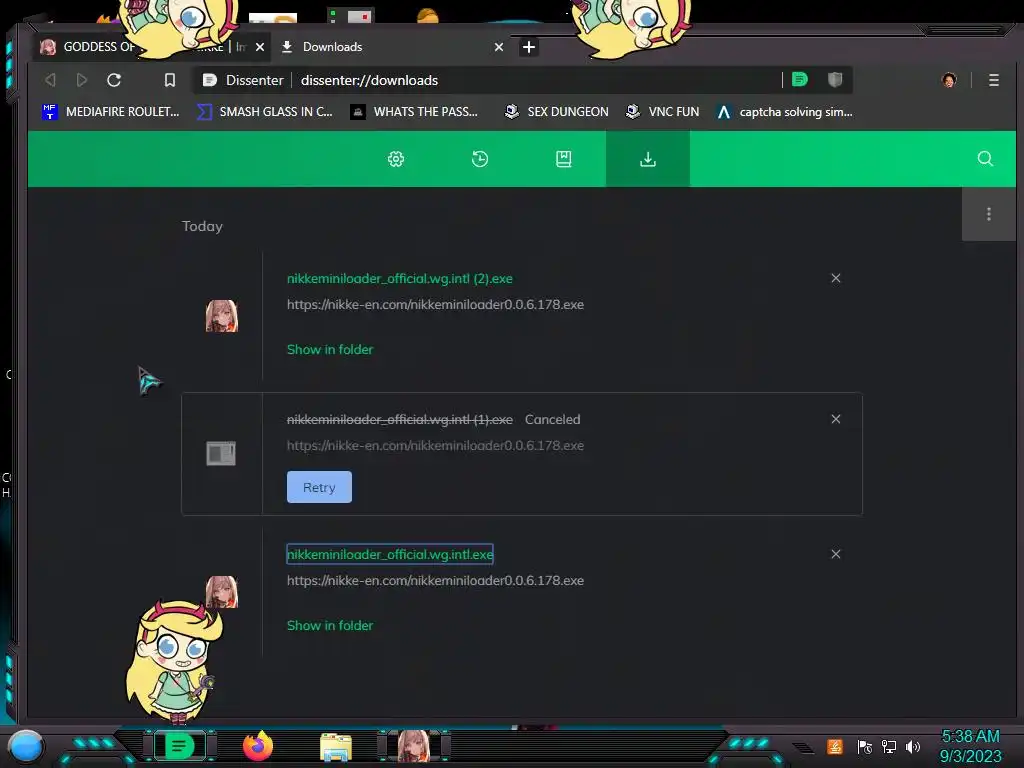
Task: Open the History clock icon
Action: (480, 159)
